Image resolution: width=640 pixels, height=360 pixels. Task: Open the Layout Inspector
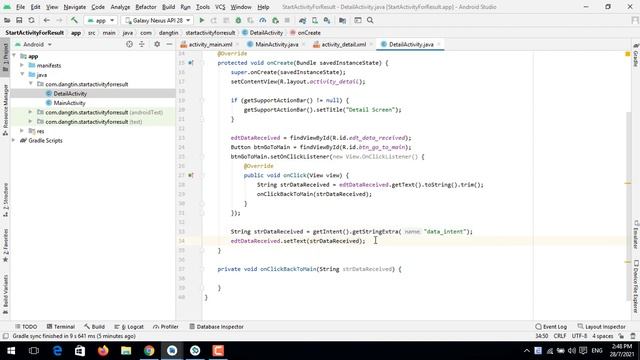602,327
